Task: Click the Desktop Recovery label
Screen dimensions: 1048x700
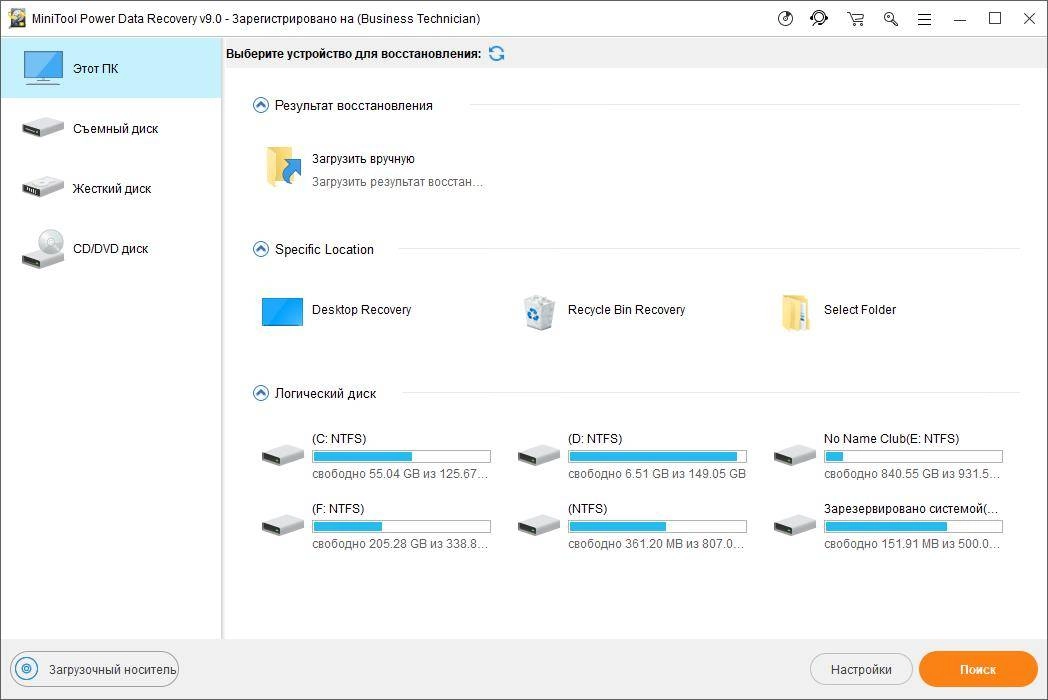Action: 362,310
